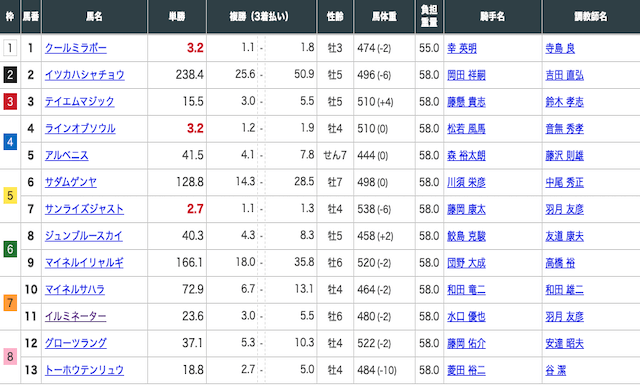Open horse link サダムゲンヤ
Viewport: 640px width, 385px height.
click(71, 182)
